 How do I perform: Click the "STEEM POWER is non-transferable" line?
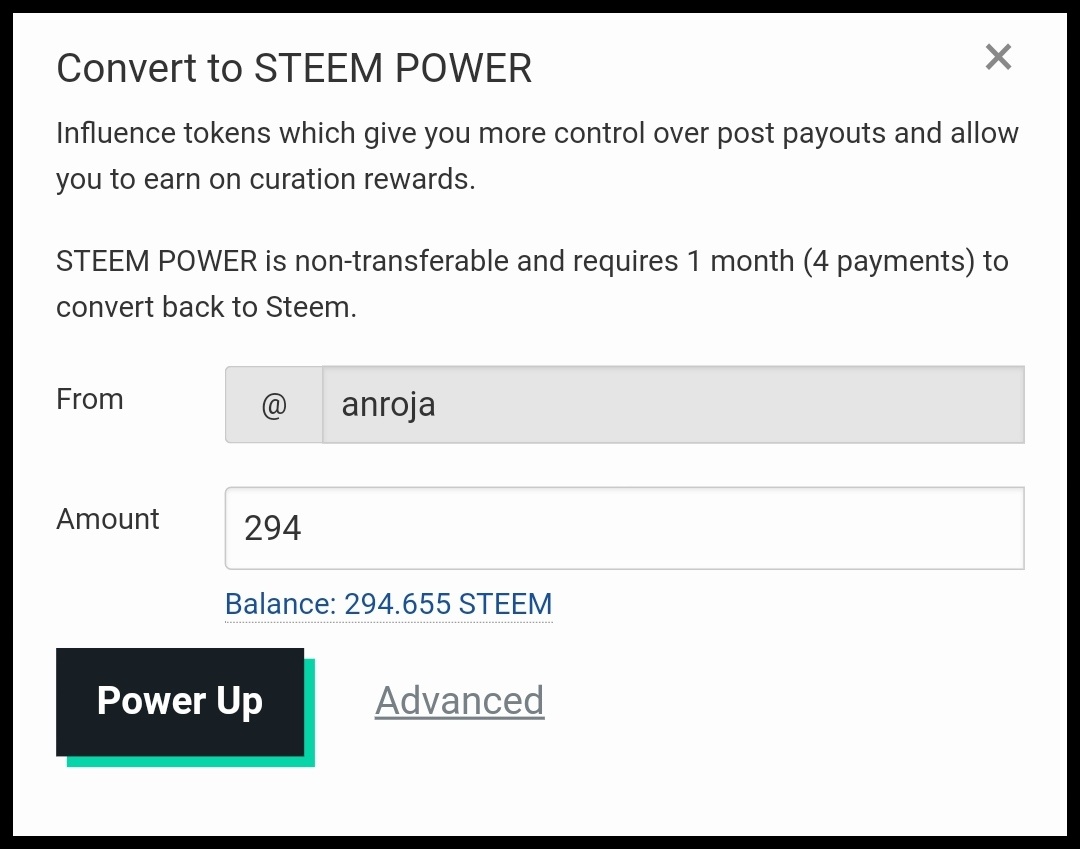pyautogui.click(x=531, y=261)
